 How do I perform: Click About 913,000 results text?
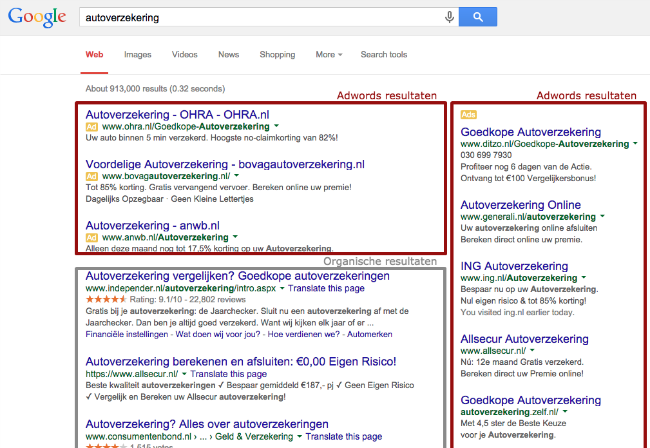(155, 89)
